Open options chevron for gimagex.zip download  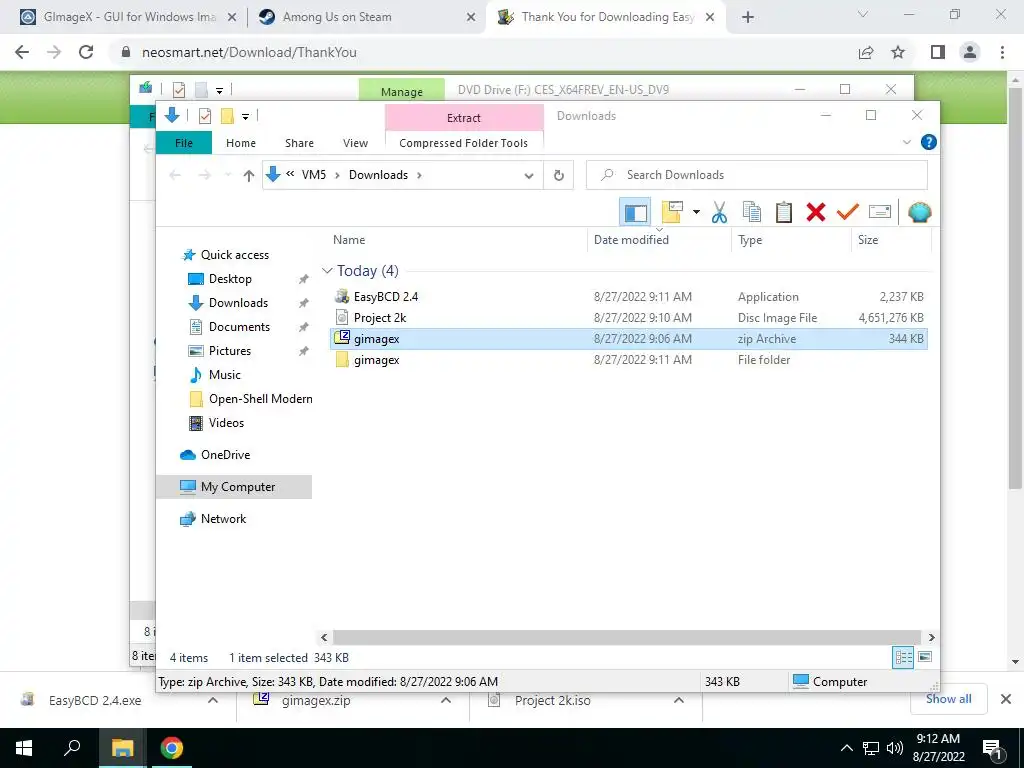click(x=446, y=700)
